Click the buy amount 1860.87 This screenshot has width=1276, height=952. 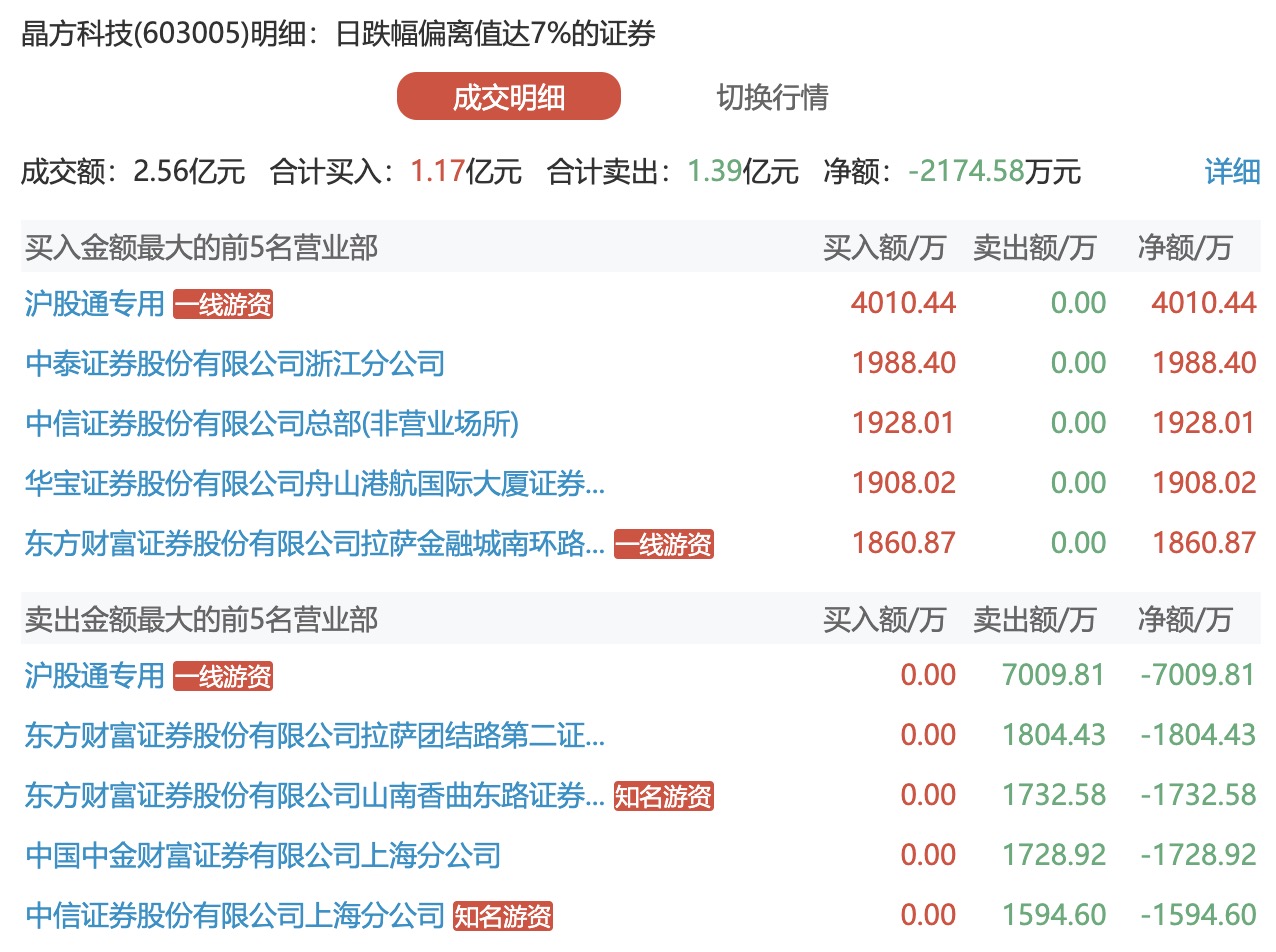904,544
